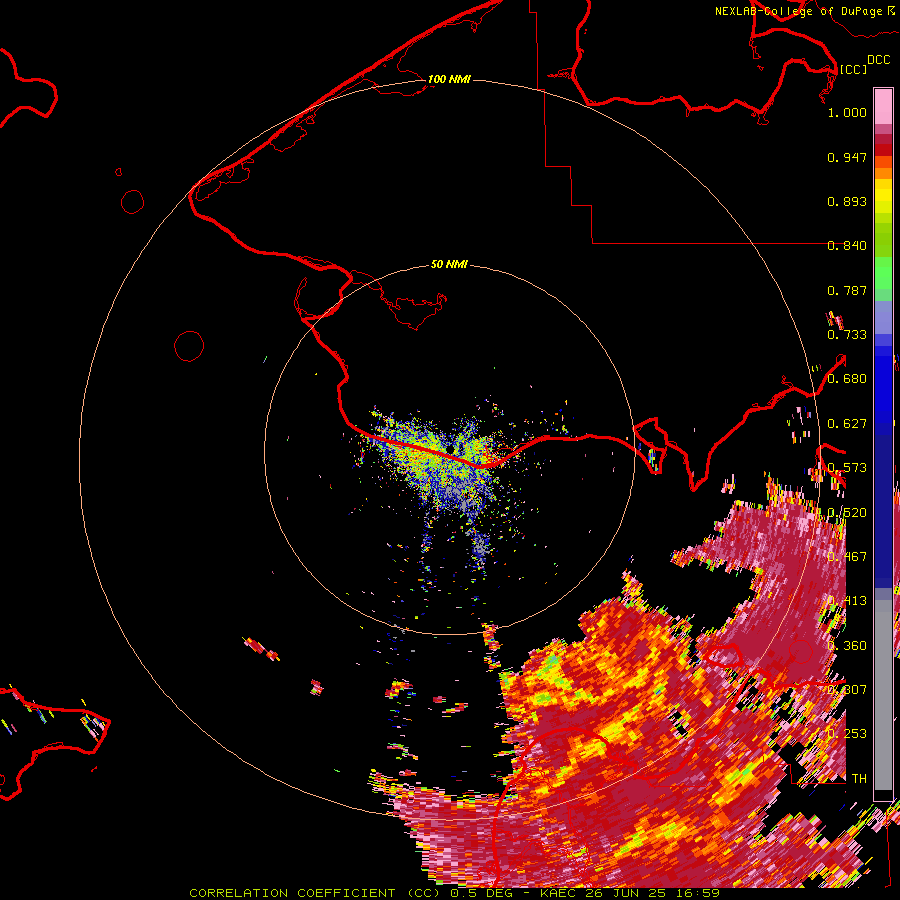Pick the light pink top color bar segment

click(883, 106)
